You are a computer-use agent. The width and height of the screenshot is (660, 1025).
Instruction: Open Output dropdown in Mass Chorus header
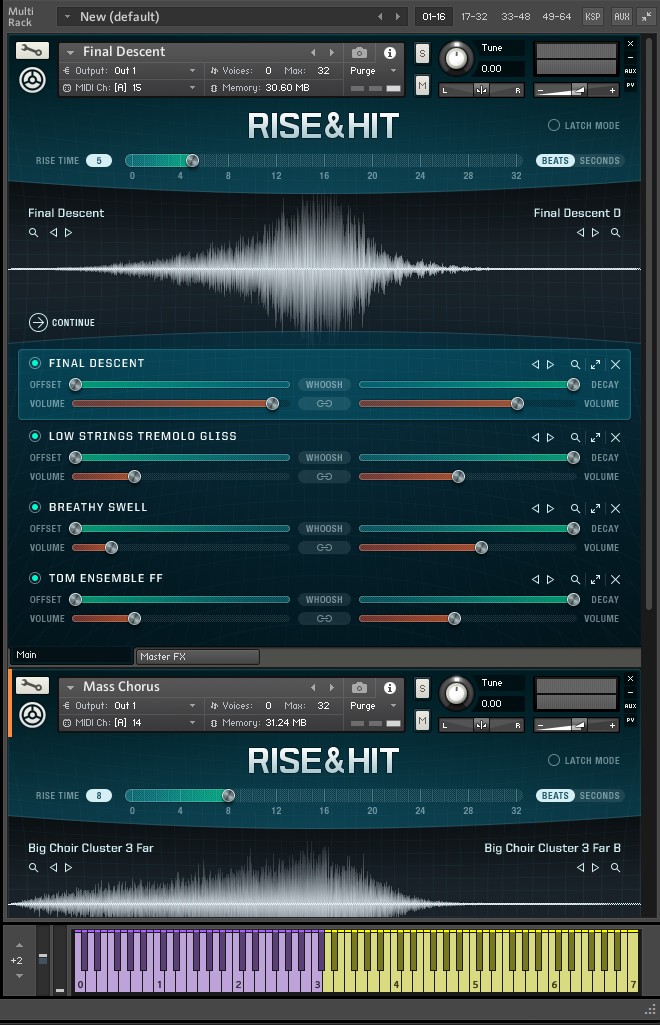(192, 705)
